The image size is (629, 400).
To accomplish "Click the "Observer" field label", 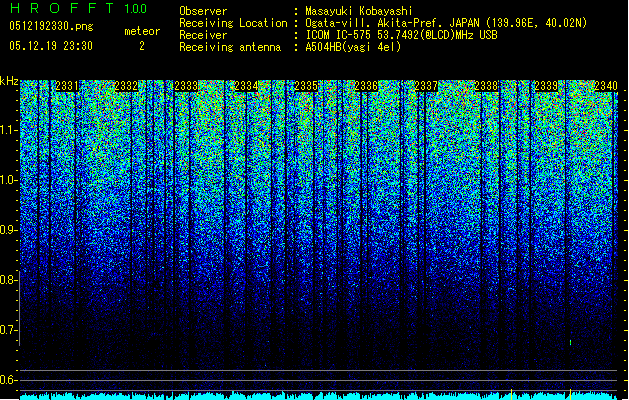I will pyautogui.click(x=203, y=11).
